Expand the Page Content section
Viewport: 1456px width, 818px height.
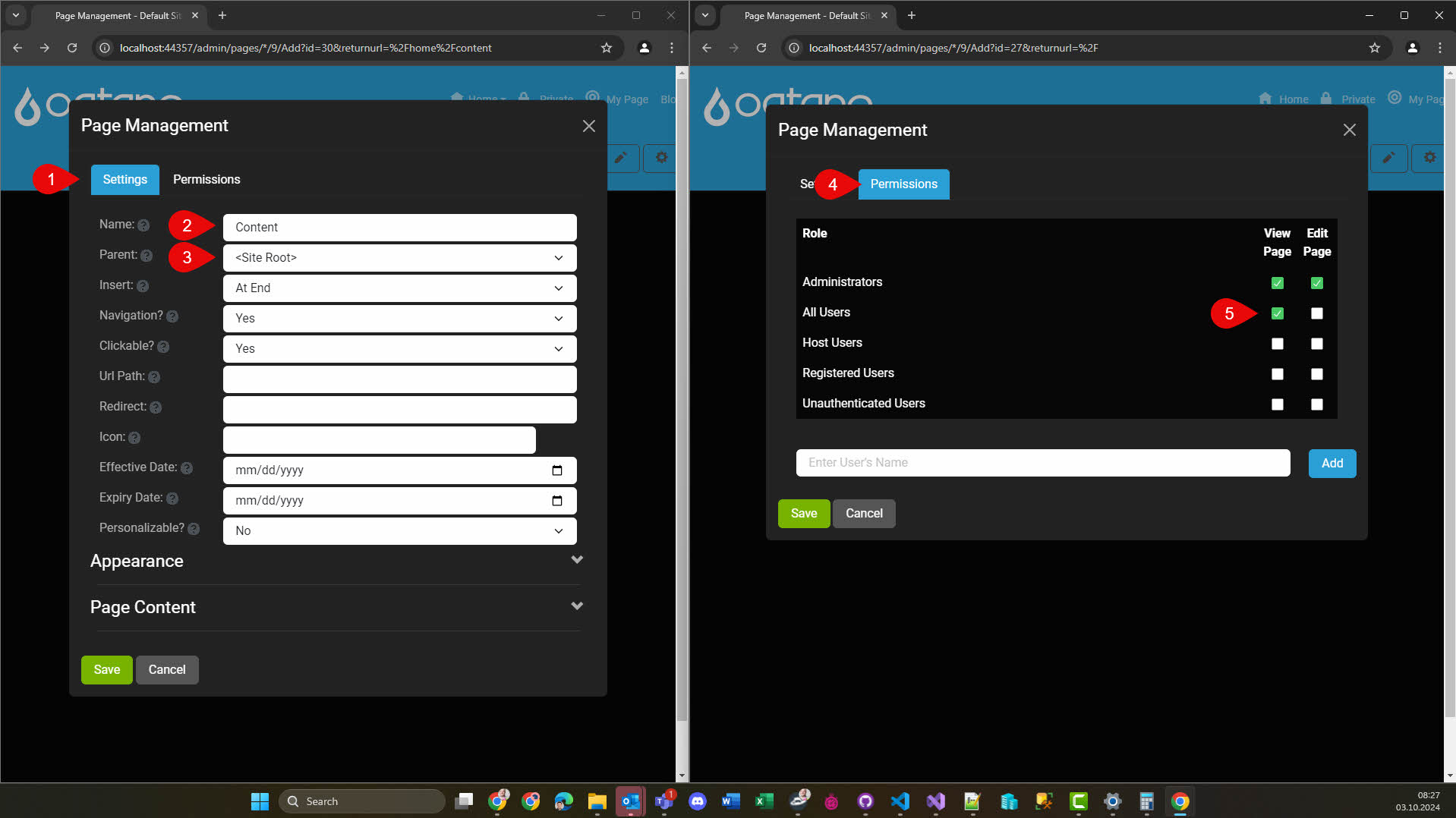576,606
